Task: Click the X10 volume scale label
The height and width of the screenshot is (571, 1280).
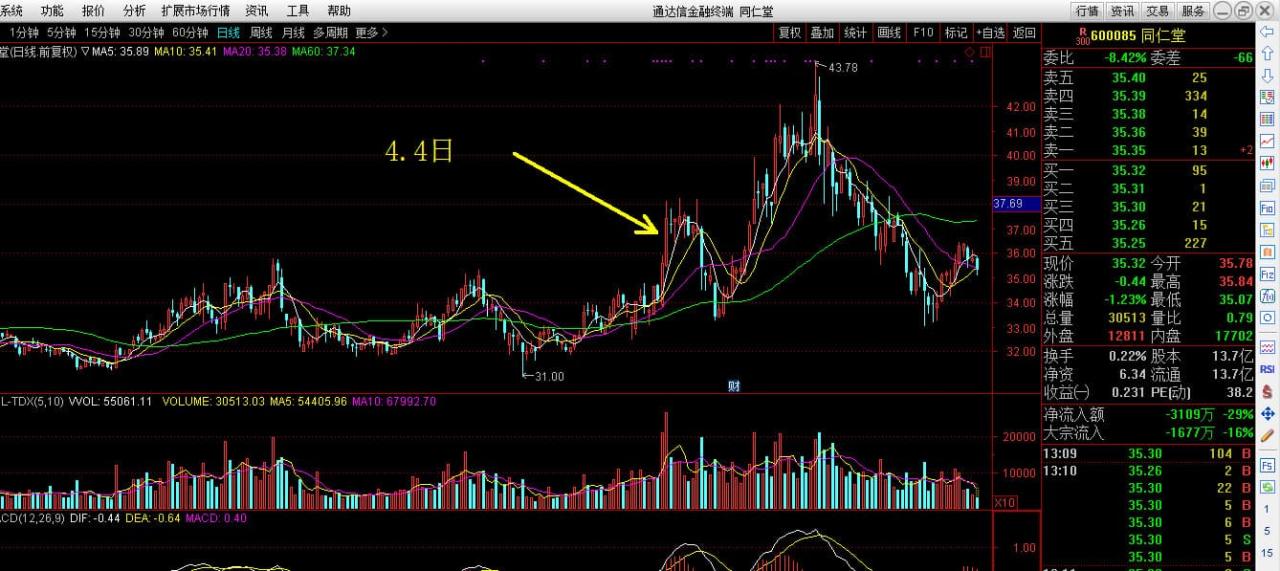Action: click(1004, 502)
